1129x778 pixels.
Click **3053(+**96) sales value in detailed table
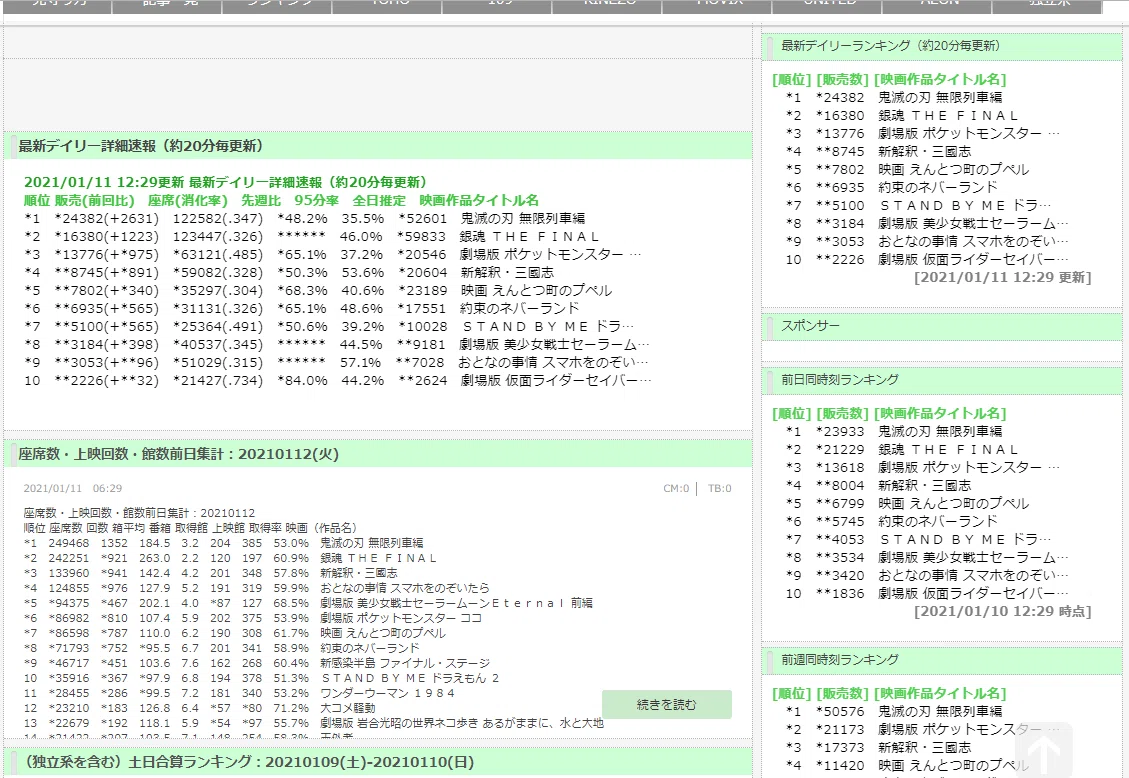point(107,362)
